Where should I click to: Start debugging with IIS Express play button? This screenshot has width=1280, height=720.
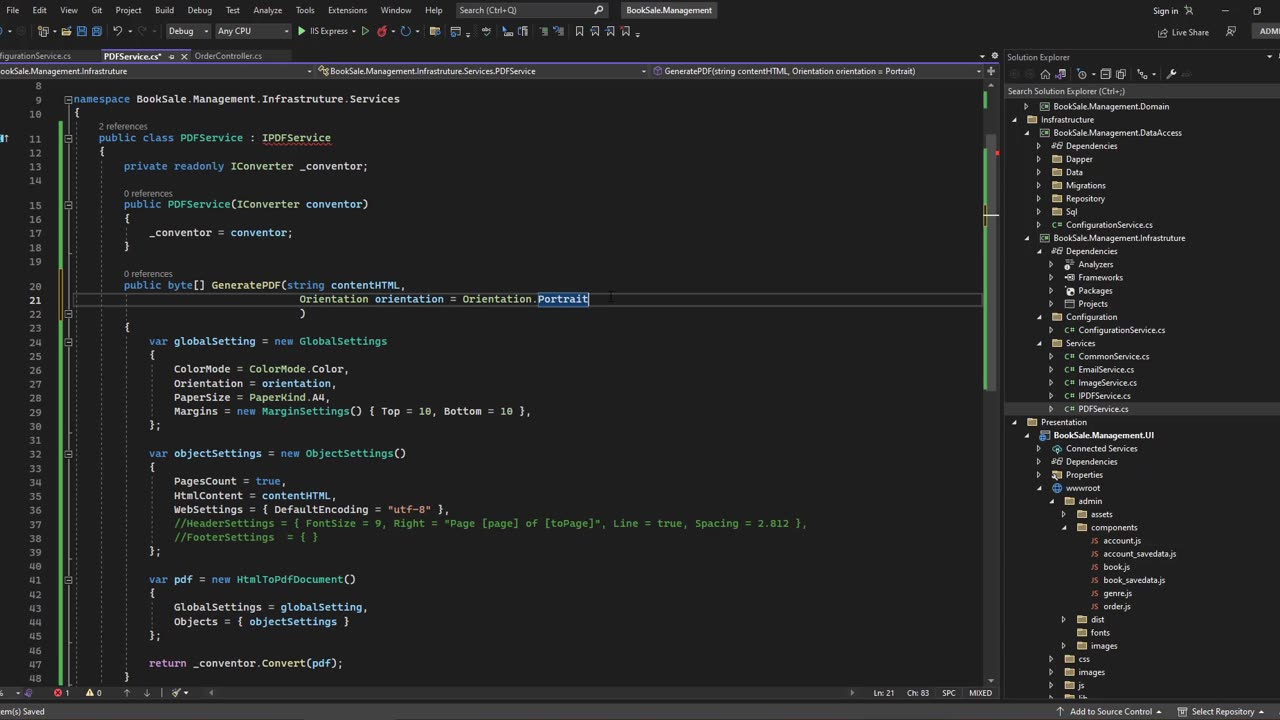click(301, 31)
